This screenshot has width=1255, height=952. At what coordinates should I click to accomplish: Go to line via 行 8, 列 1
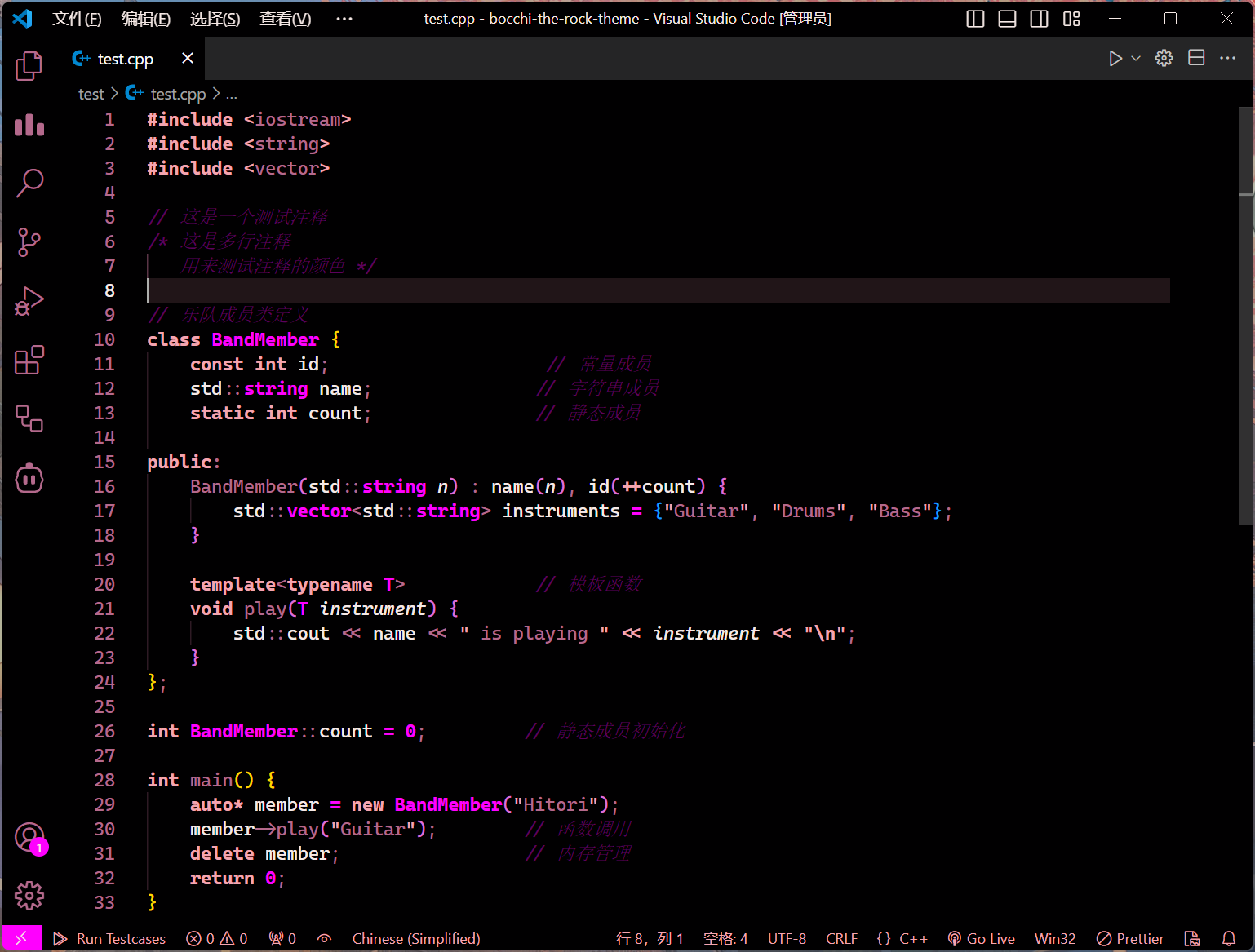[650, 938]
